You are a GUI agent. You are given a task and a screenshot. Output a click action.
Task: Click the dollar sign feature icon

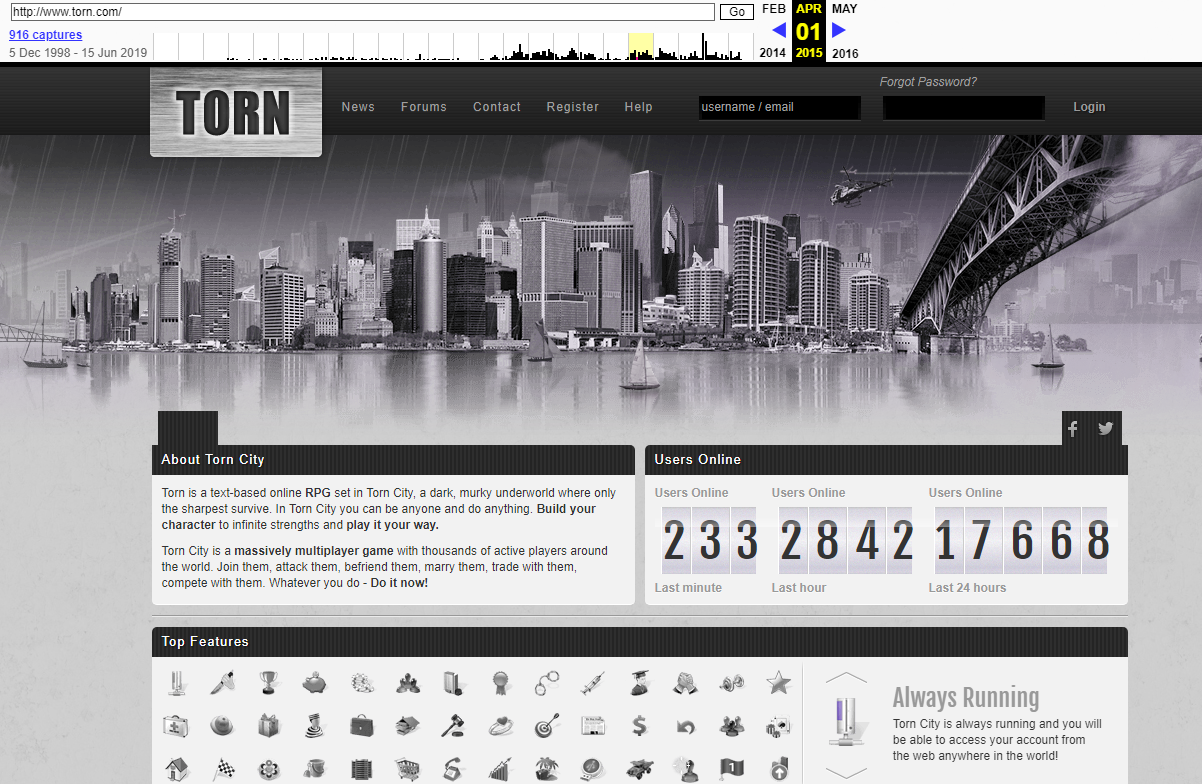coord(639,725)
